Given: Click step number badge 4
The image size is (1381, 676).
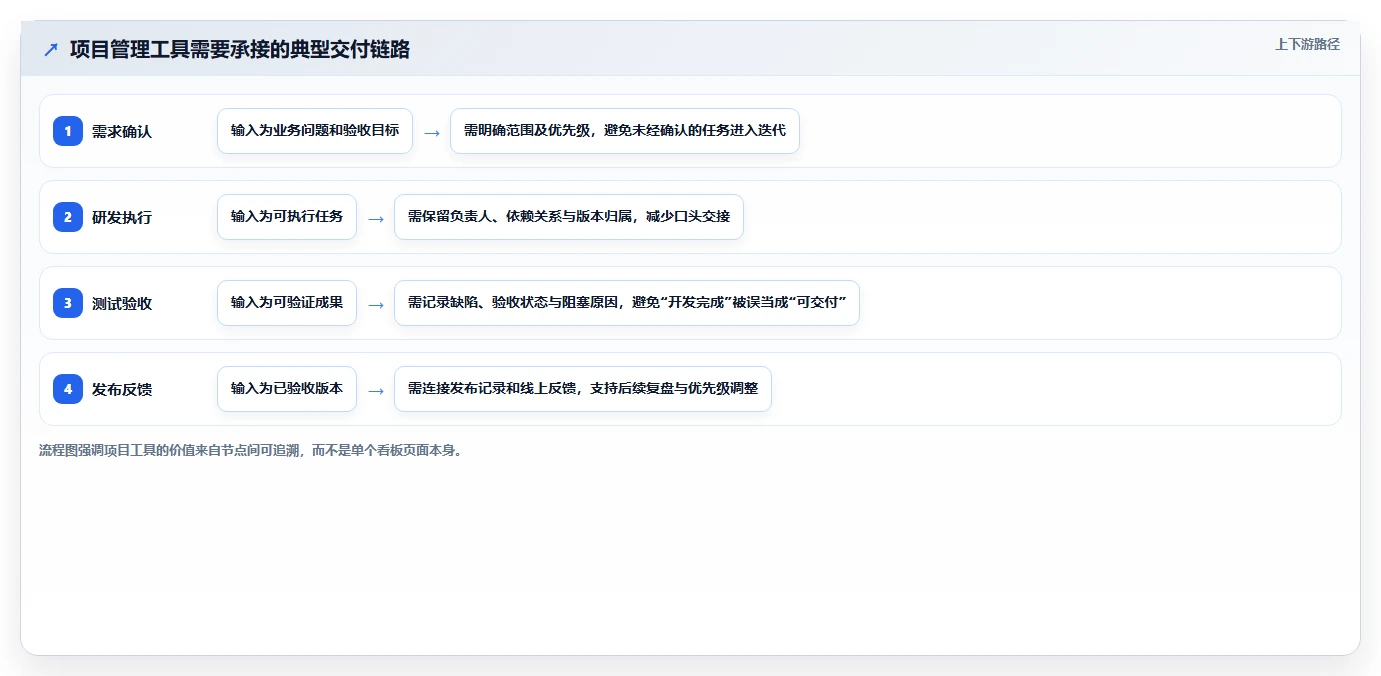Looking at the screenshot, I should tap(68, 389).
